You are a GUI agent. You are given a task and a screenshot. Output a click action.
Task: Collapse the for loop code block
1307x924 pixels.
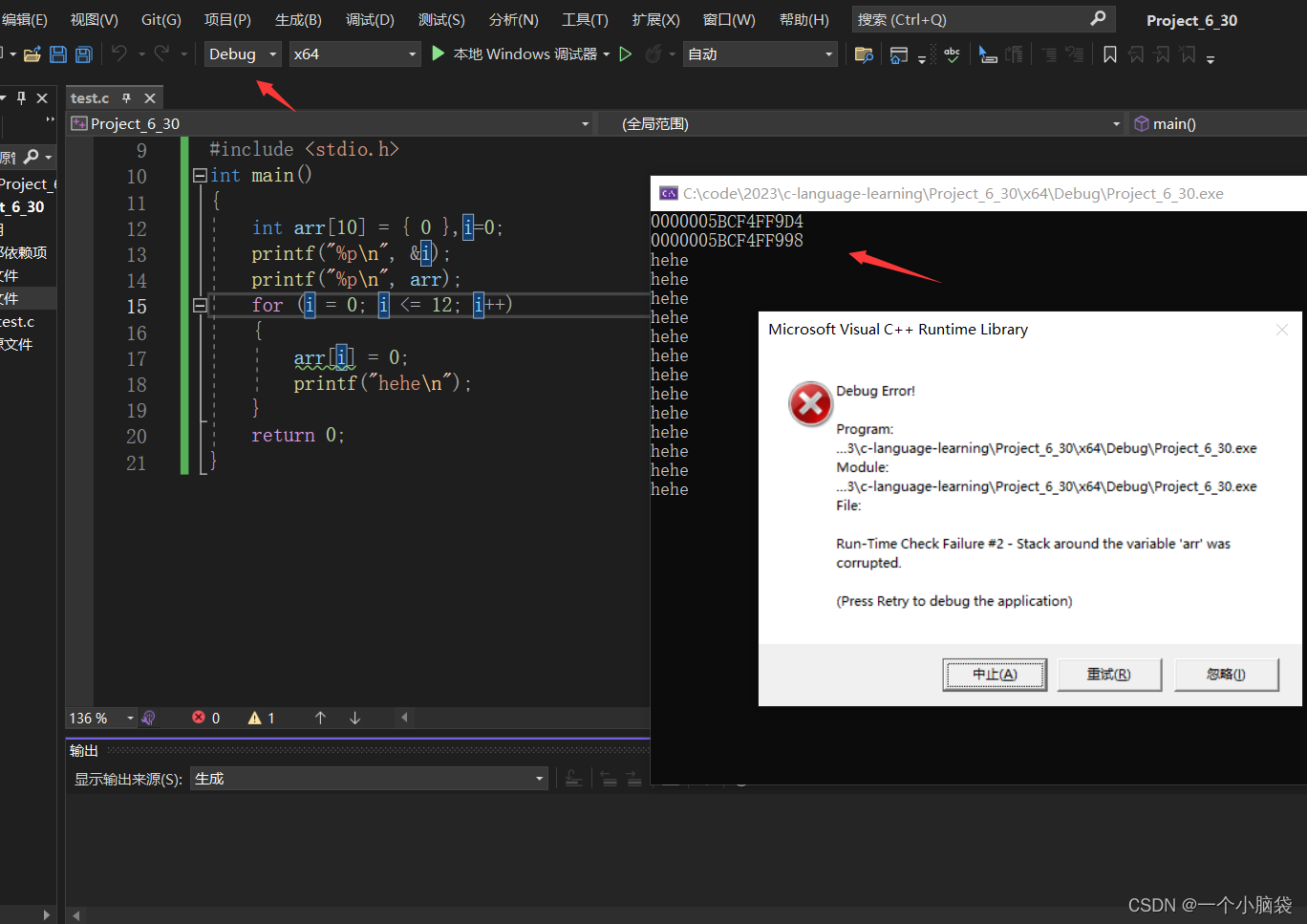click(x=200, y=305)
